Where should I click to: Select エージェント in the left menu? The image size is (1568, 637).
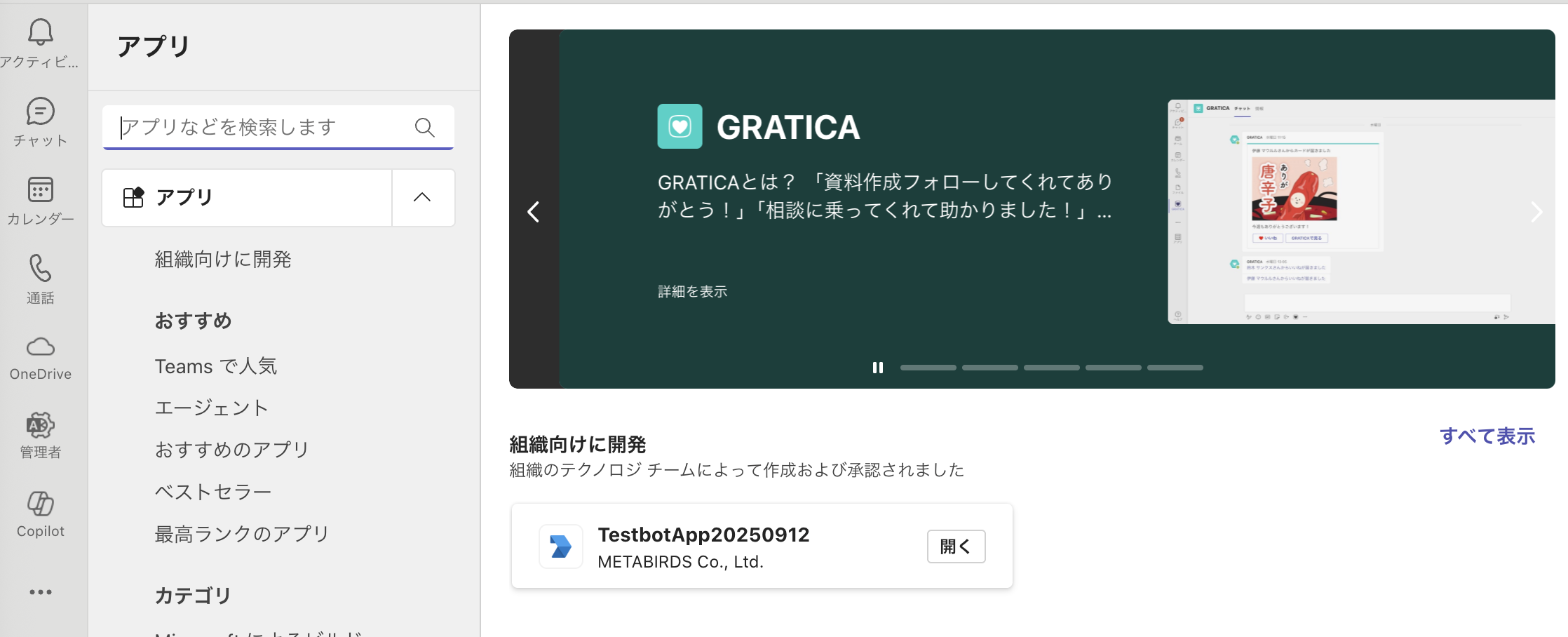point(212,408)
